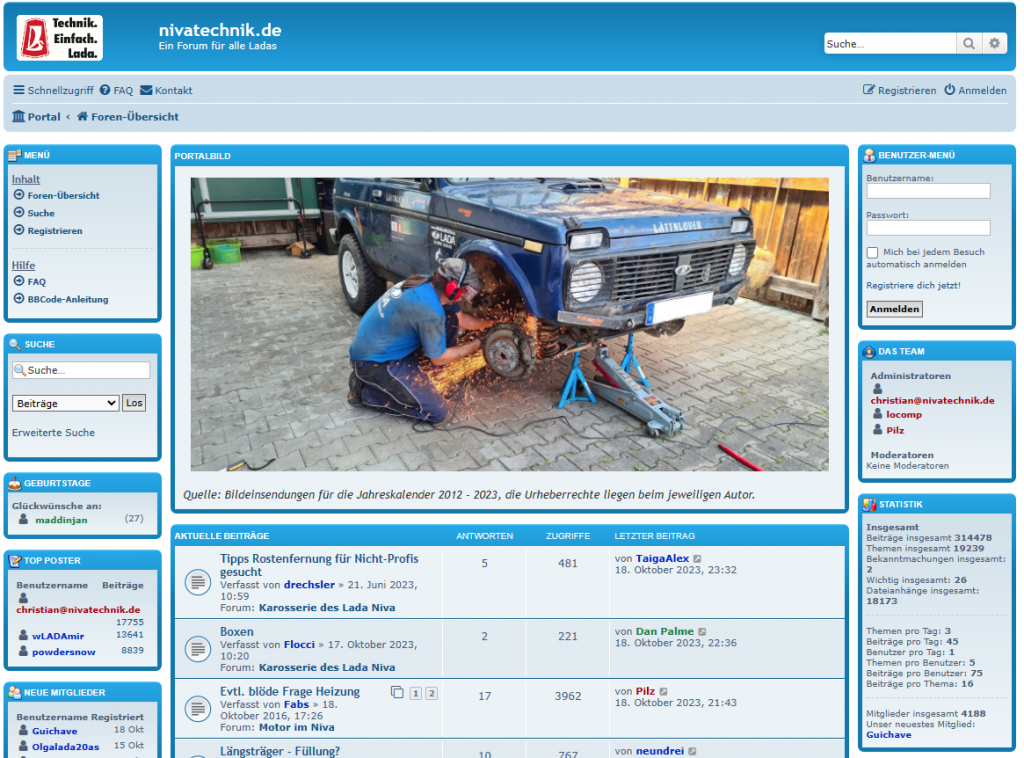Open Foren-Übersicht in the Menü sidebar
The width and height of the screenshot is (1024, 758).
click(x=63, y=195)
